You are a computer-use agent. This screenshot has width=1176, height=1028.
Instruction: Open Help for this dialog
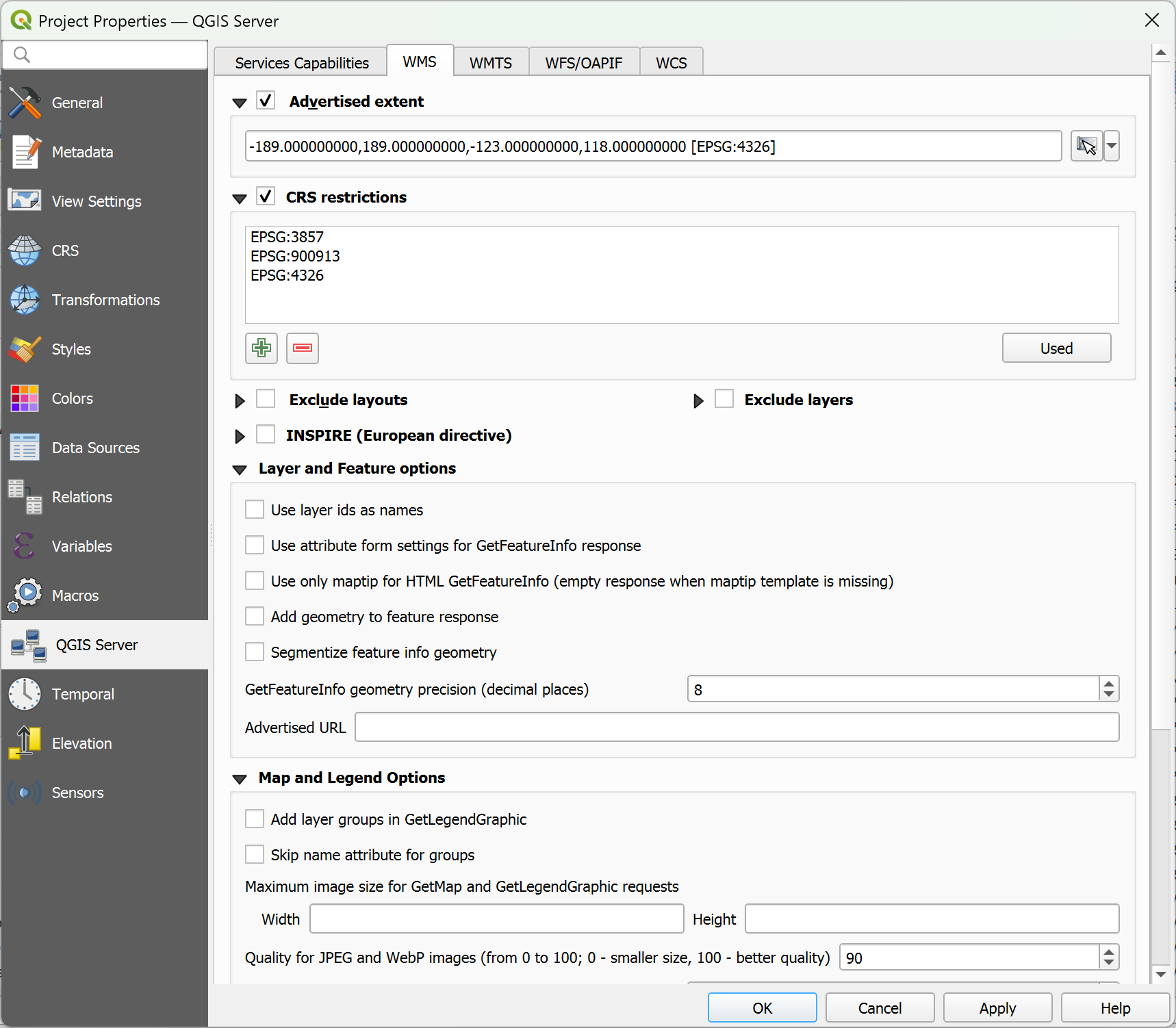click(x=1115, y=1007)
